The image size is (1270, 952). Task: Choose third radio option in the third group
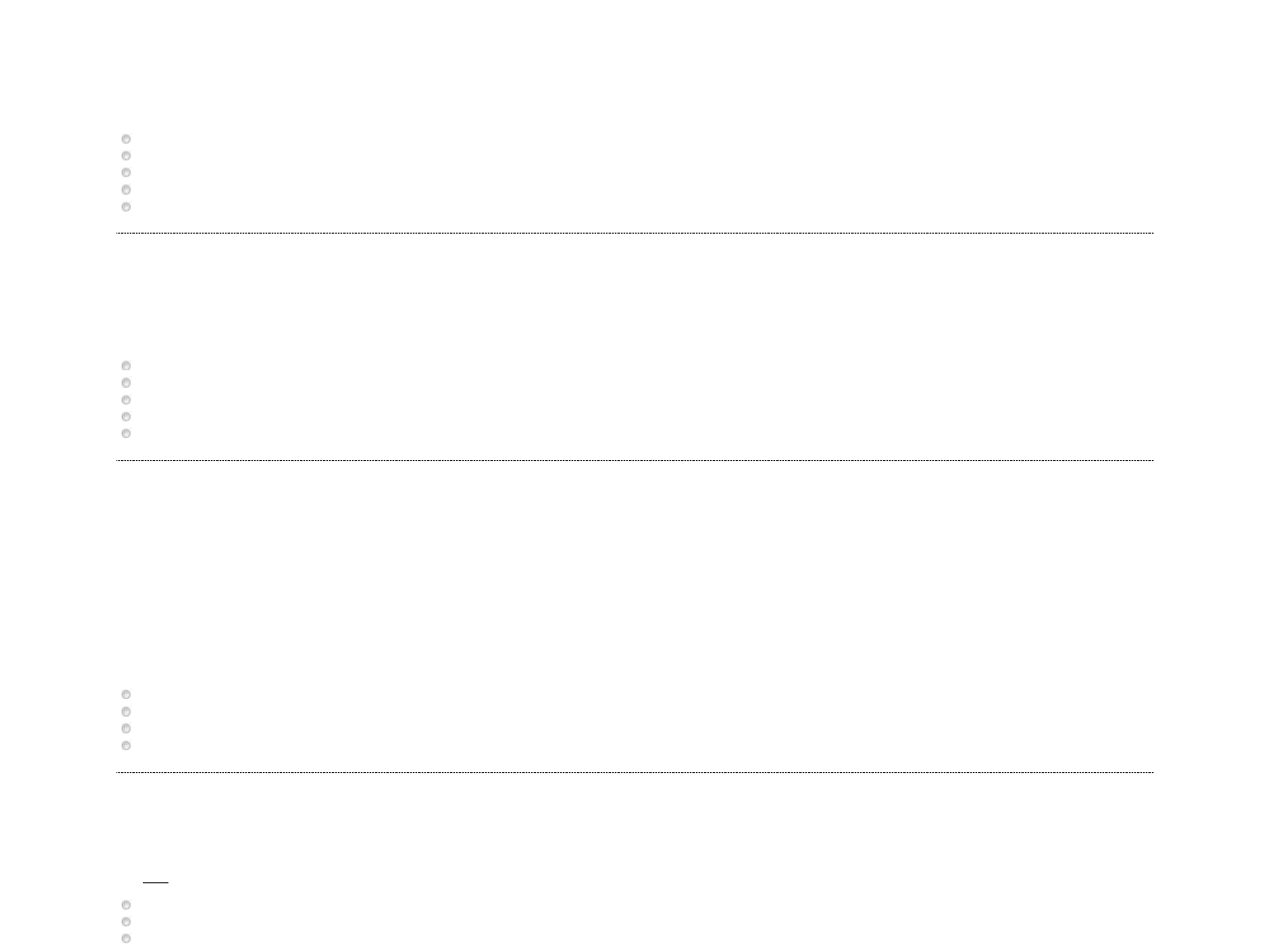click(x=126, y=729)
